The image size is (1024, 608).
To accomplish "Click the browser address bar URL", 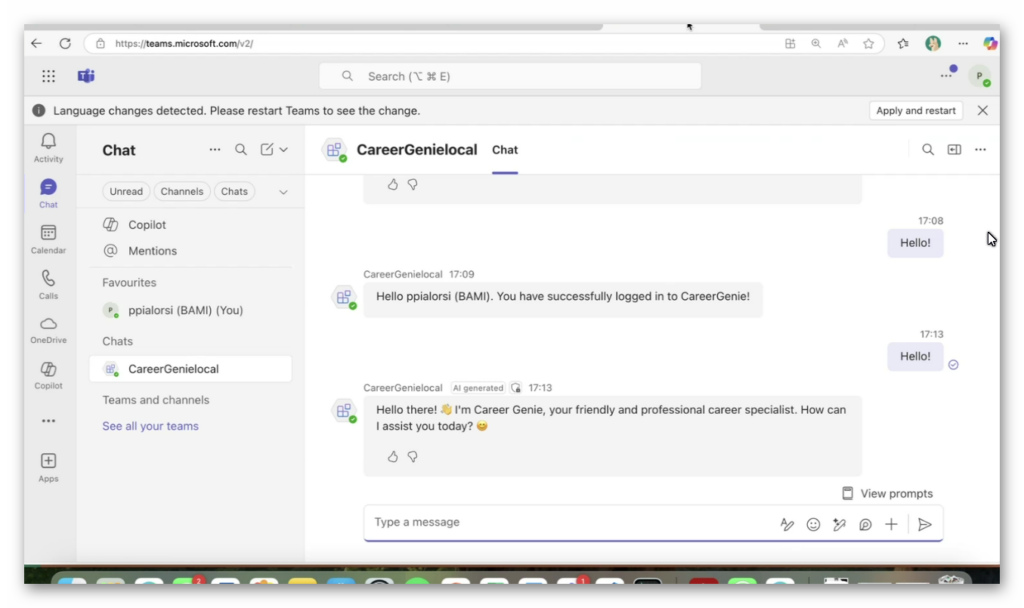I will pos(184,44).
